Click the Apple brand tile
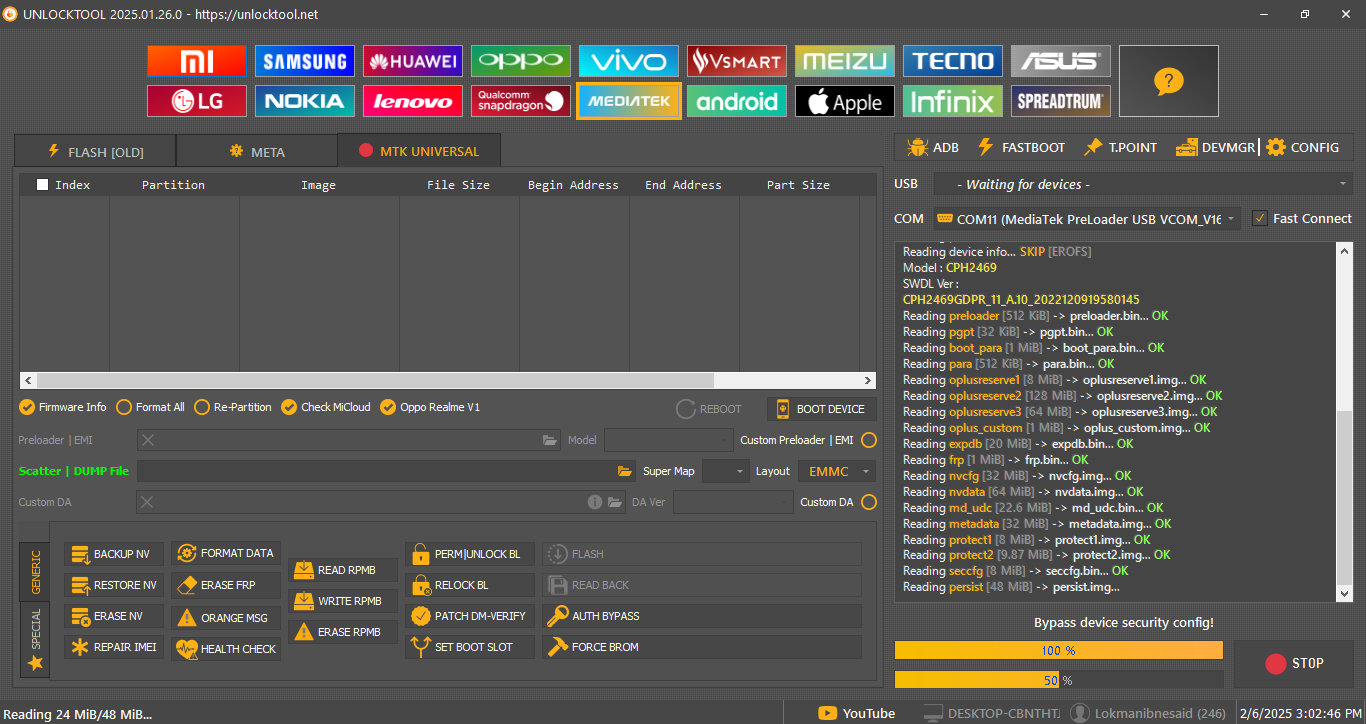Image resolution: width=1366 pixels, height=724 pixels. click(x=844, y=101)
